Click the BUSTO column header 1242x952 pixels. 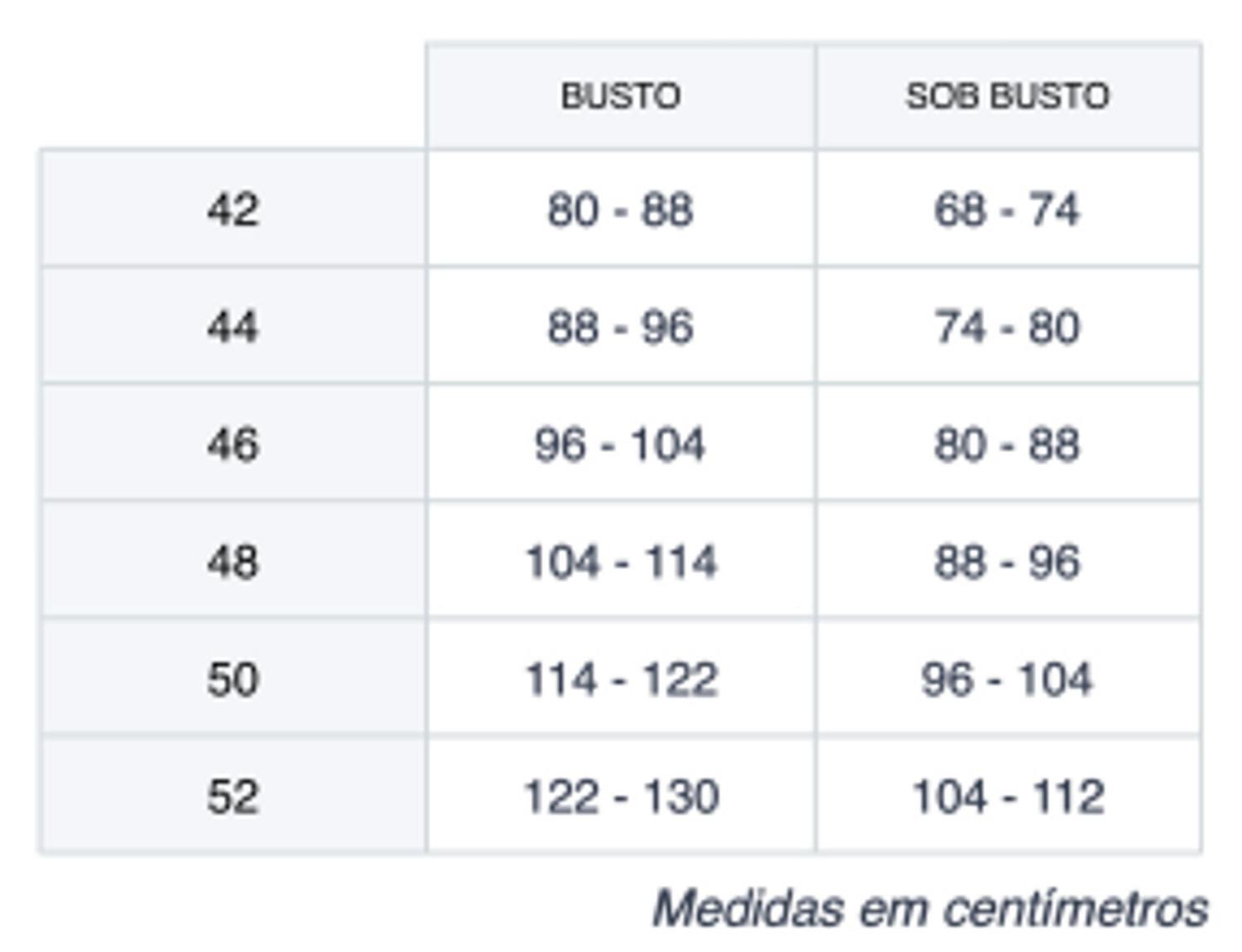621,96
